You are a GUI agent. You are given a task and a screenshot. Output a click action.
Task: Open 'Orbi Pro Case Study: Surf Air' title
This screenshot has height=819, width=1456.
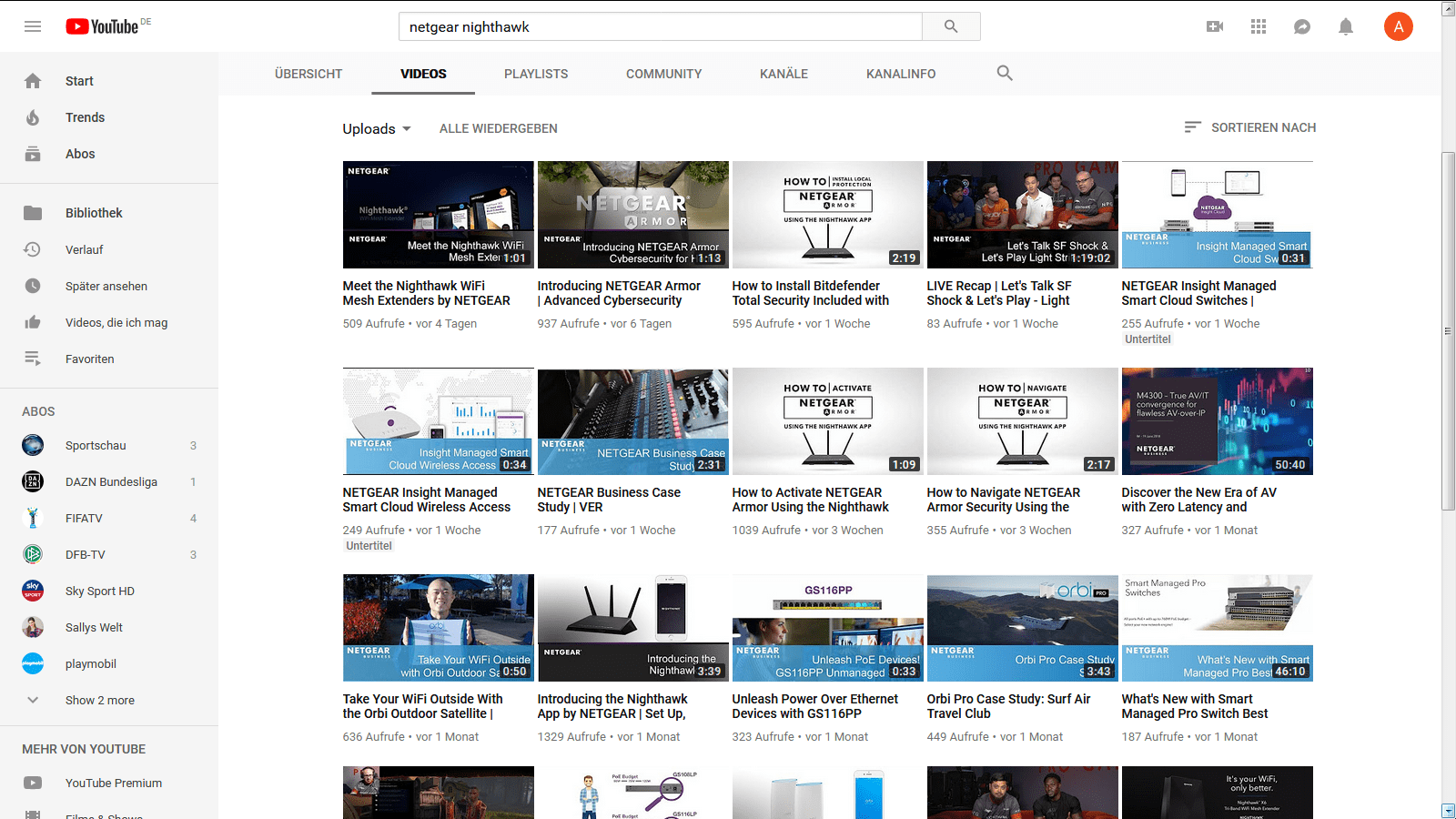(1008, 706)
